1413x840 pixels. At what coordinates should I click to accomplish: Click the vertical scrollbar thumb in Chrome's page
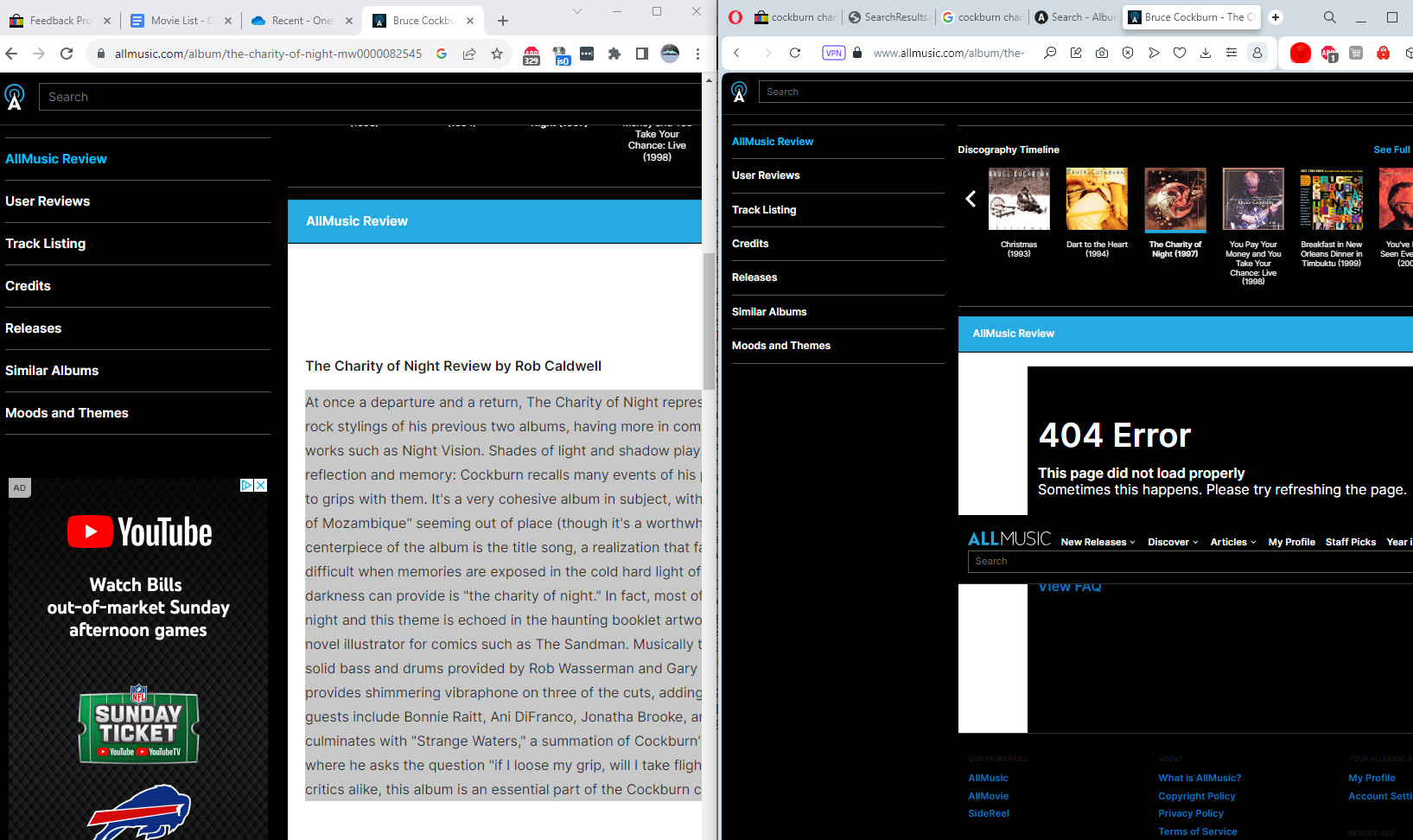[x=709, y=320]
